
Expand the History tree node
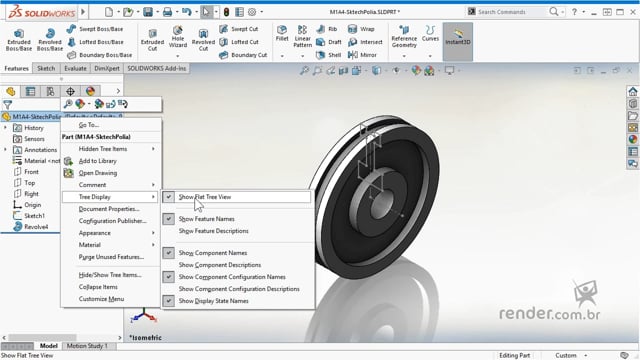[x=6, y=128]
